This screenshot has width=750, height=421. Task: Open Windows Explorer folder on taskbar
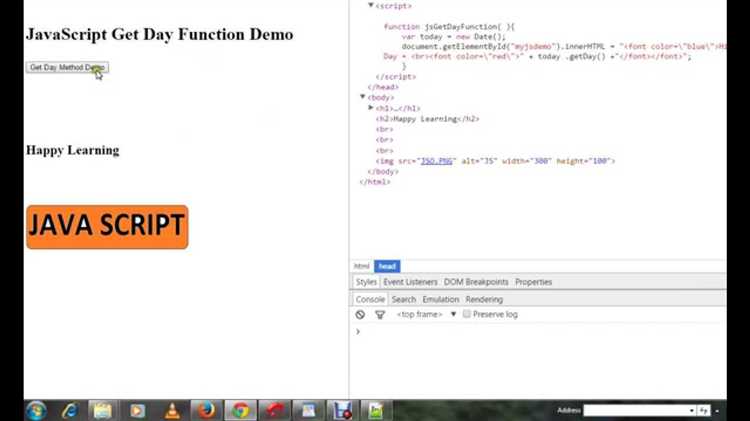point(102,410)
